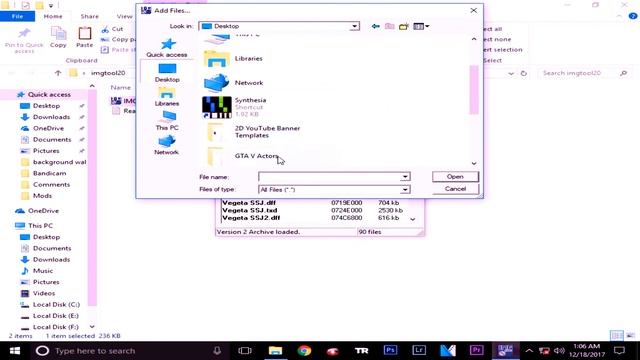Select Vegeta SSJ.txd in IMG Tool list

click(249, 210)
